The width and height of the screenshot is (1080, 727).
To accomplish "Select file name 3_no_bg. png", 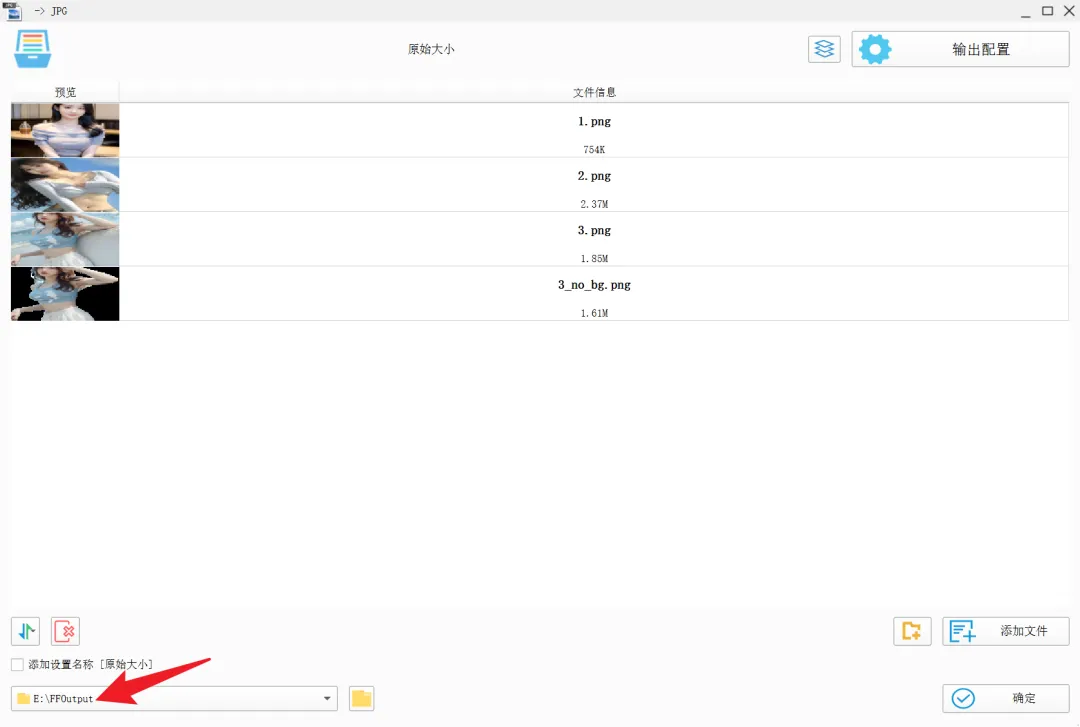I will (x=594, y=285).
